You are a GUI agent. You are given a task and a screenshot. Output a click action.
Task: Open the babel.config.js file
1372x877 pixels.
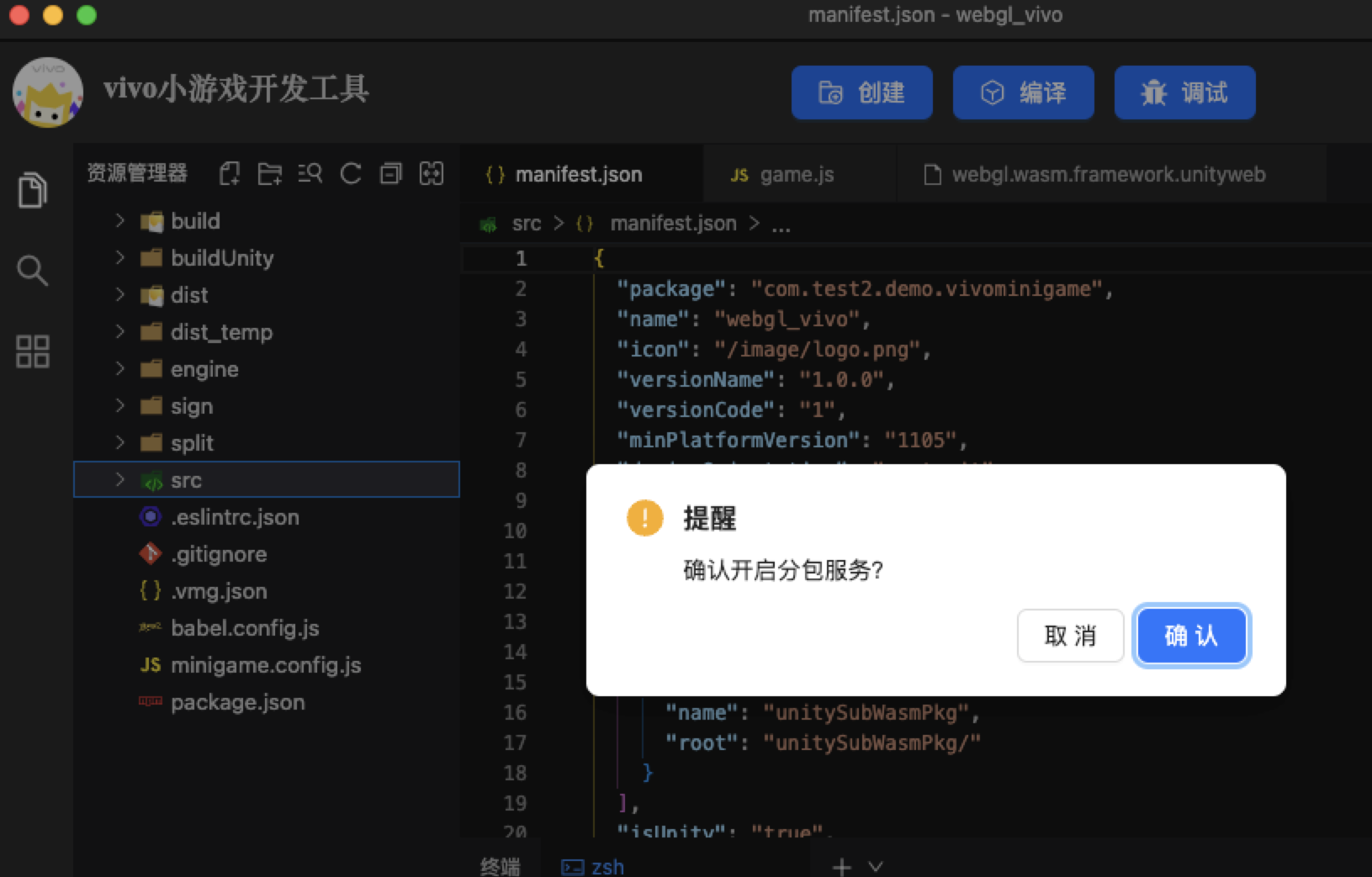[x=245, y=628]
